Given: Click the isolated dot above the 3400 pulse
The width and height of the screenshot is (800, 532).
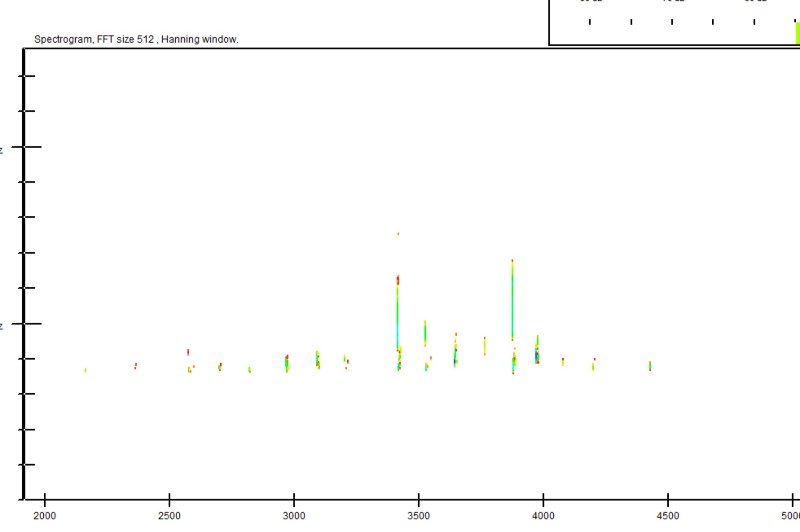Looking at the screenshot, I should coord(398,234).
